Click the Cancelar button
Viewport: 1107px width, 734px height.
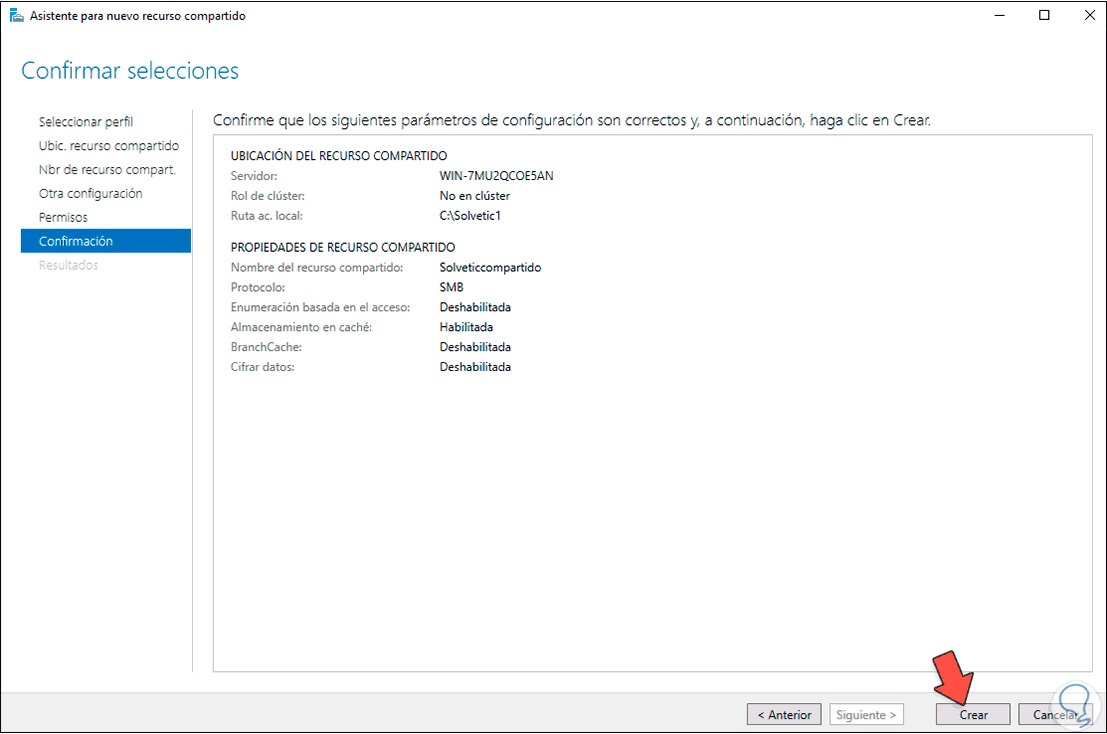point(1057,714)
